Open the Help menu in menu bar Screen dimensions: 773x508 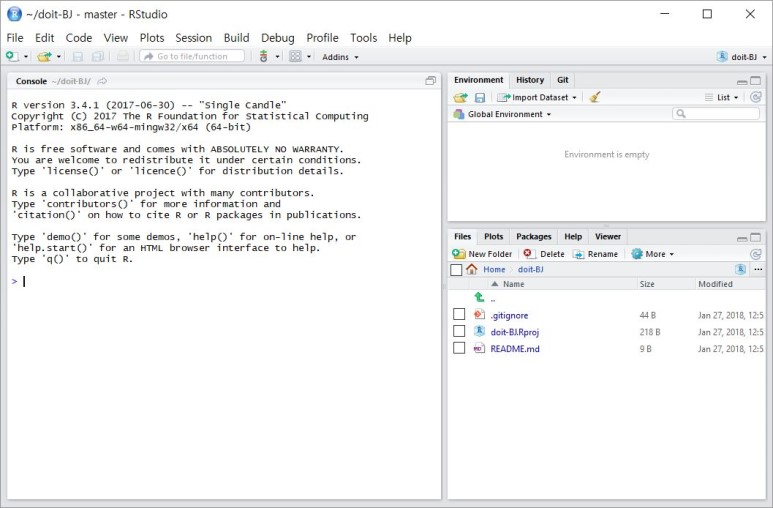(x=400, y=38)
